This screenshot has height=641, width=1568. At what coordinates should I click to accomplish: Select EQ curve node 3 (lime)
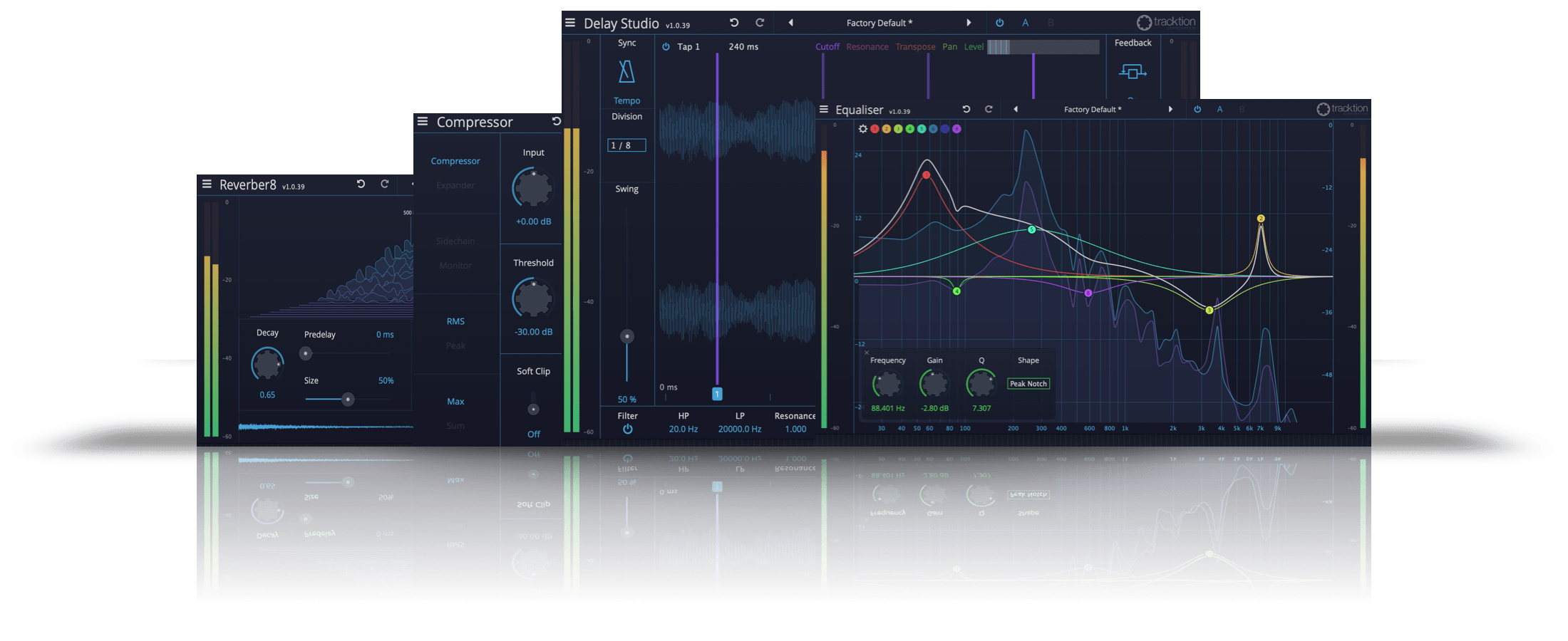[1209, 311]
